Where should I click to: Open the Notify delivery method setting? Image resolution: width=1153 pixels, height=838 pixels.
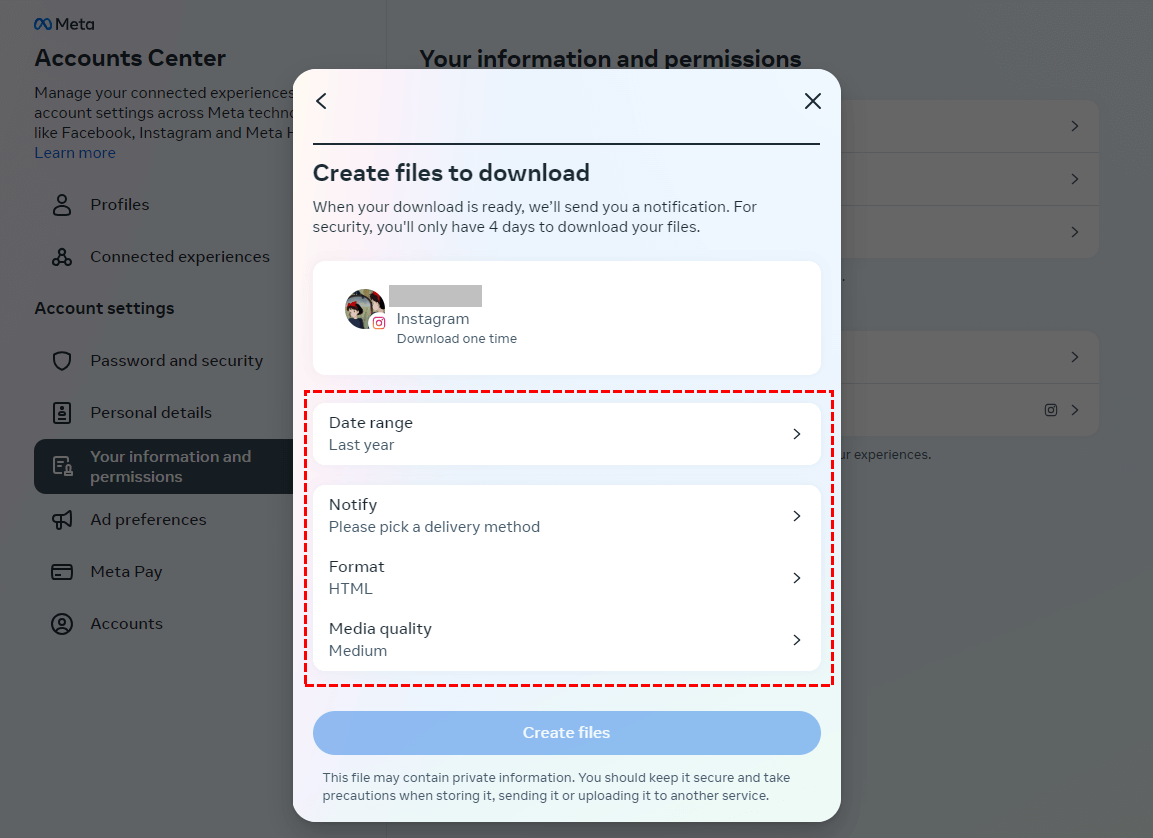[566, 516]
